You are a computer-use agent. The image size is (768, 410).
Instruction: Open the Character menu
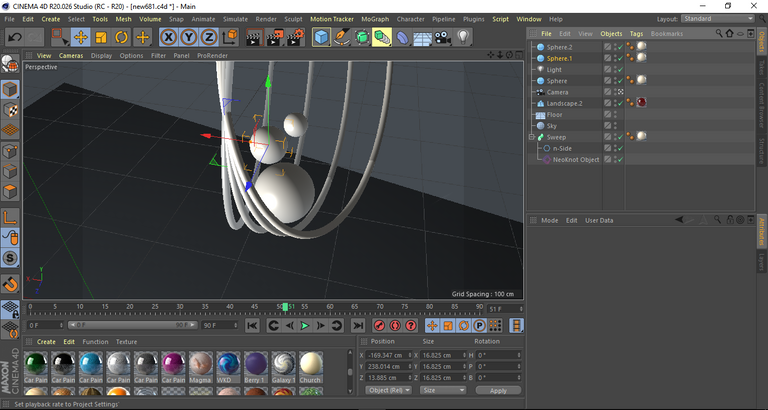410,19
